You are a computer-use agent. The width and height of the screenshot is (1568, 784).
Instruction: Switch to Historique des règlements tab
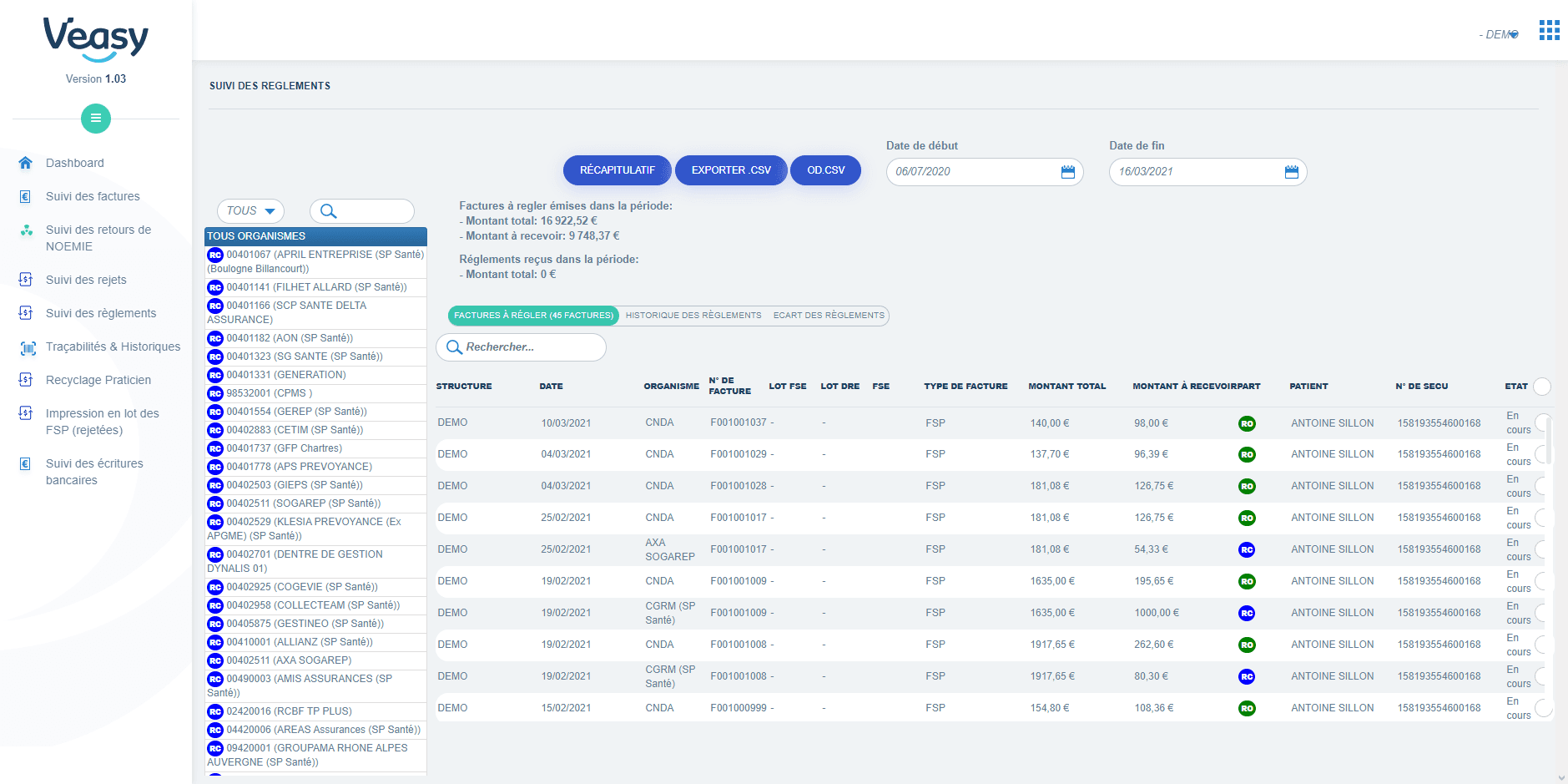(x=693, y=316)
